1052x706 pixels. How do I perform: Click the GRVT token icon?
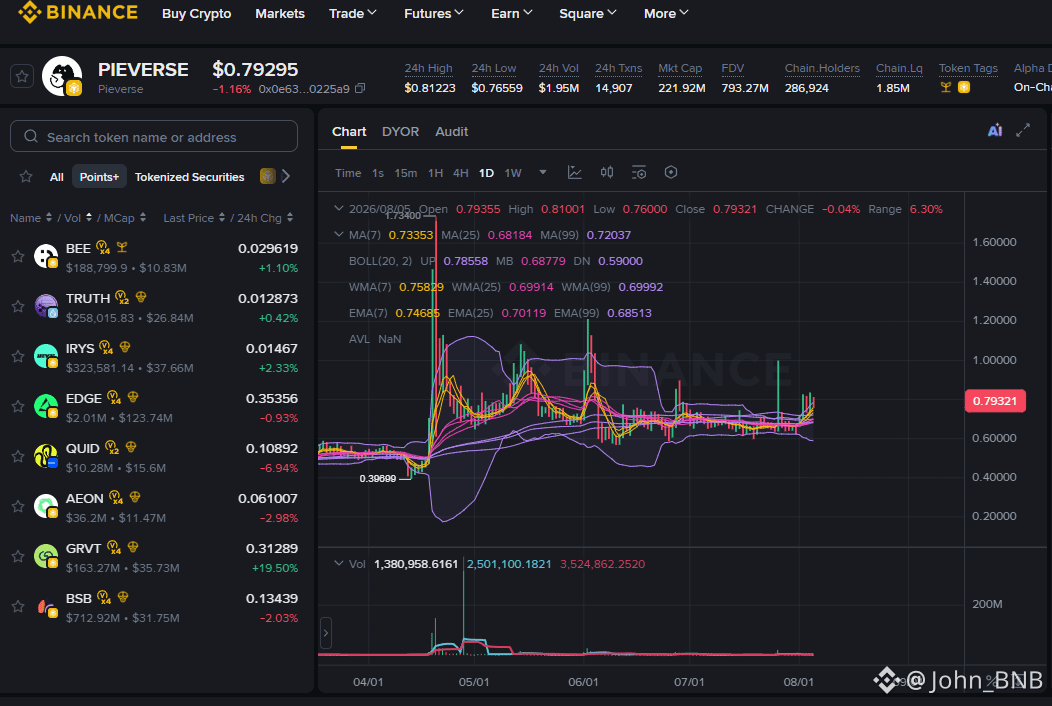[46, 556]
